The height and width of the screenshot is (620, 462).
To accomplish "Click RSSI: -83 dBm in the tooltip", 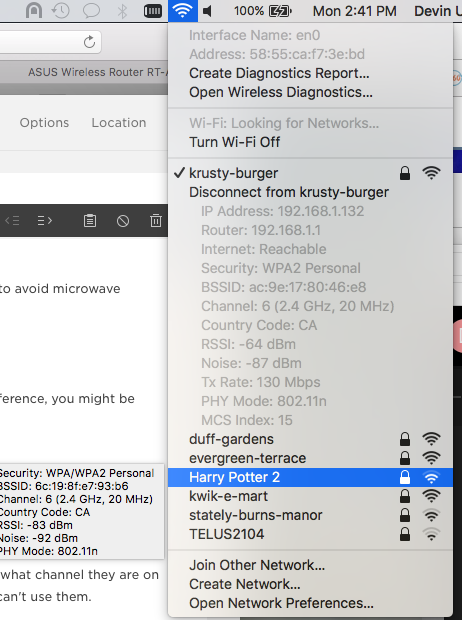I will (36, 525).
